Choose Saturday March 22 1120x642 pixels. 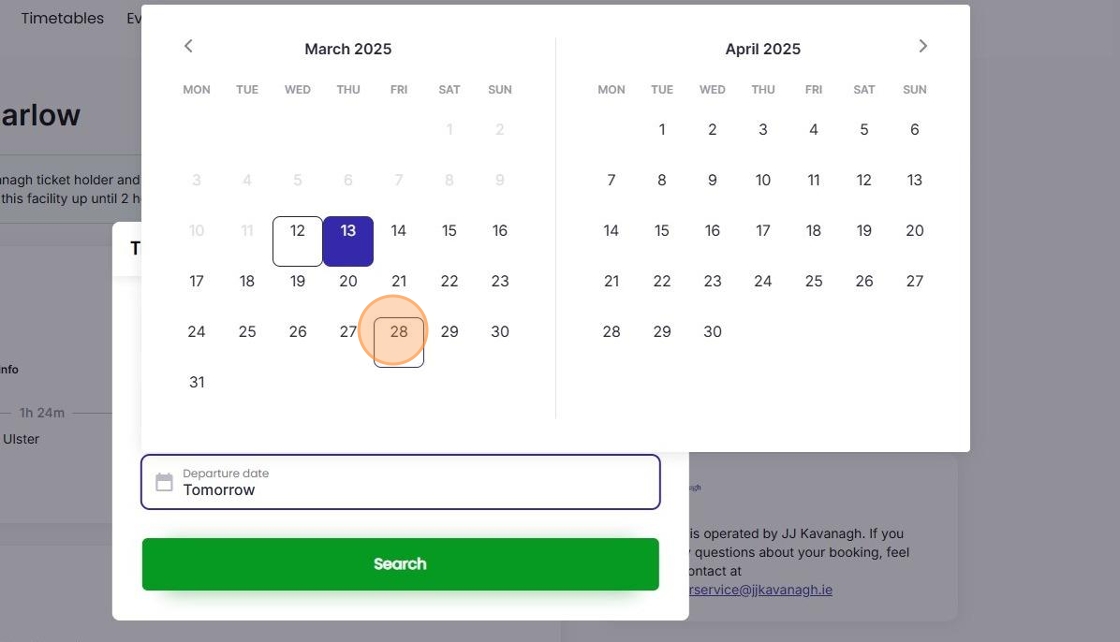(449, 282)
